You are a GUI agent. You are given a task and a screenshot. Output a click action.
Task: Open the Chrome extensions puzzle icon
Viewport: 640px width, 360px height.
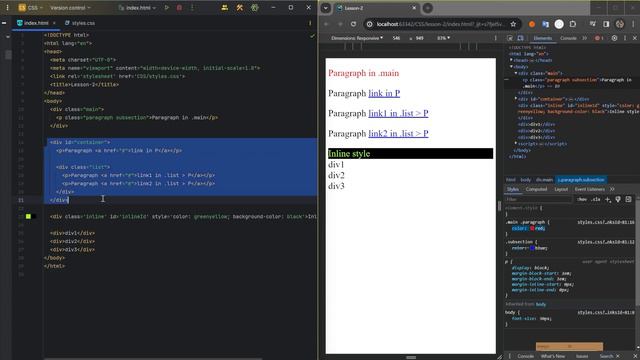tap(573, 24)
